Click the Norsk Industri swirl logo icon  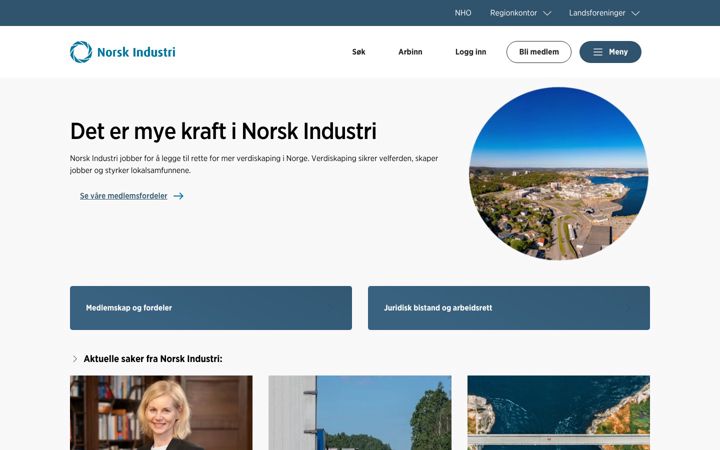81,52
